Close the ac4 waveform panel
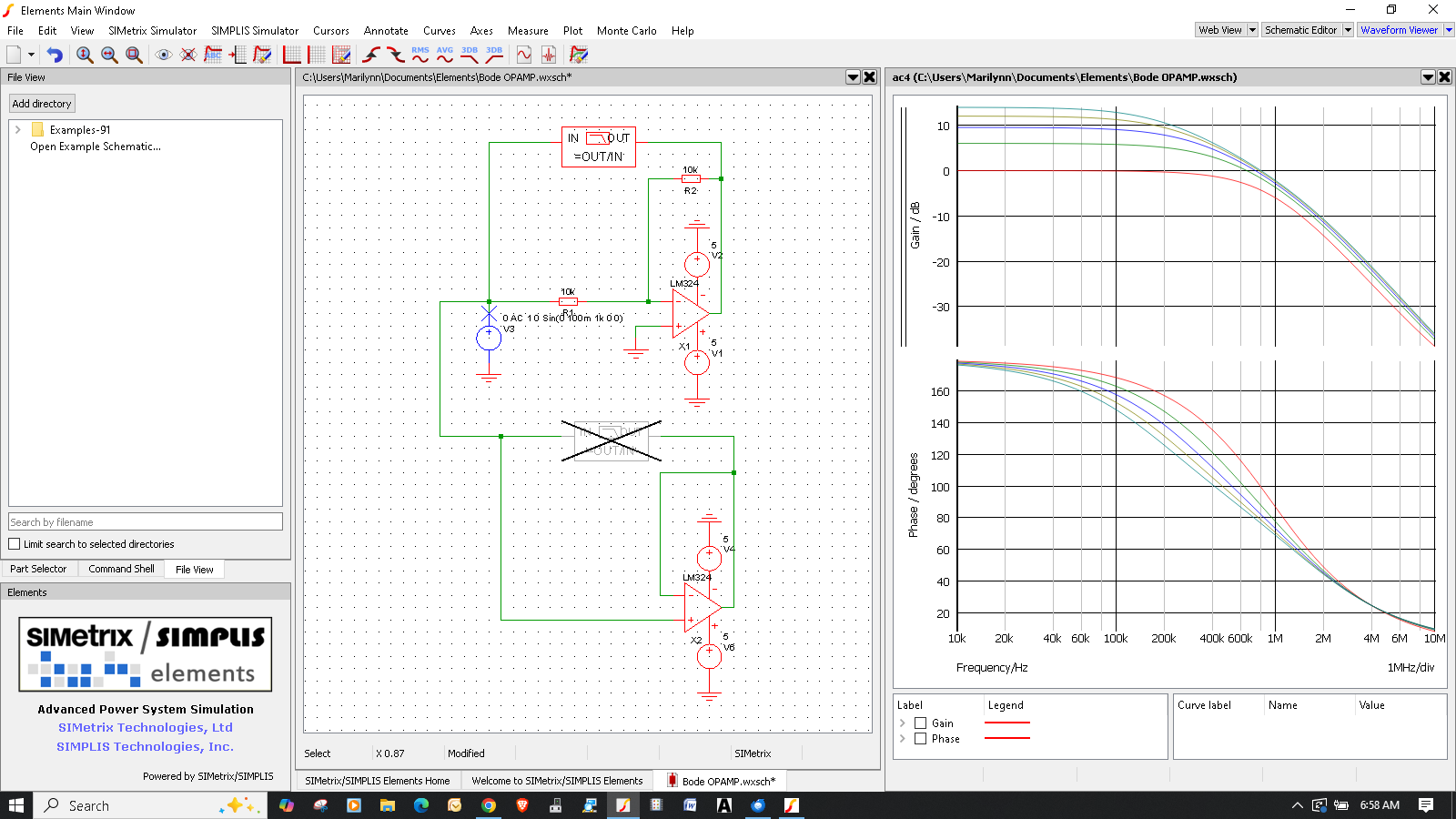1456x819 pixels. 1444,77
